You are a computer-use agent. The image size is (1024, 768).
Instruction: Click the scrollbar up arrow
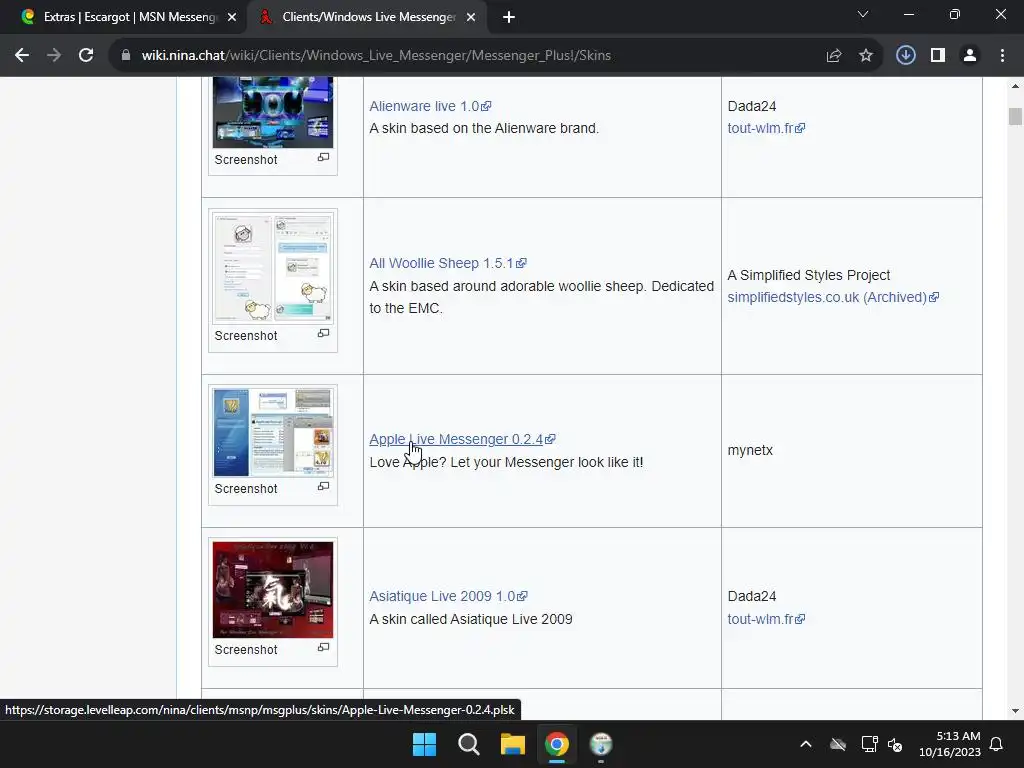click(1015, 86)
